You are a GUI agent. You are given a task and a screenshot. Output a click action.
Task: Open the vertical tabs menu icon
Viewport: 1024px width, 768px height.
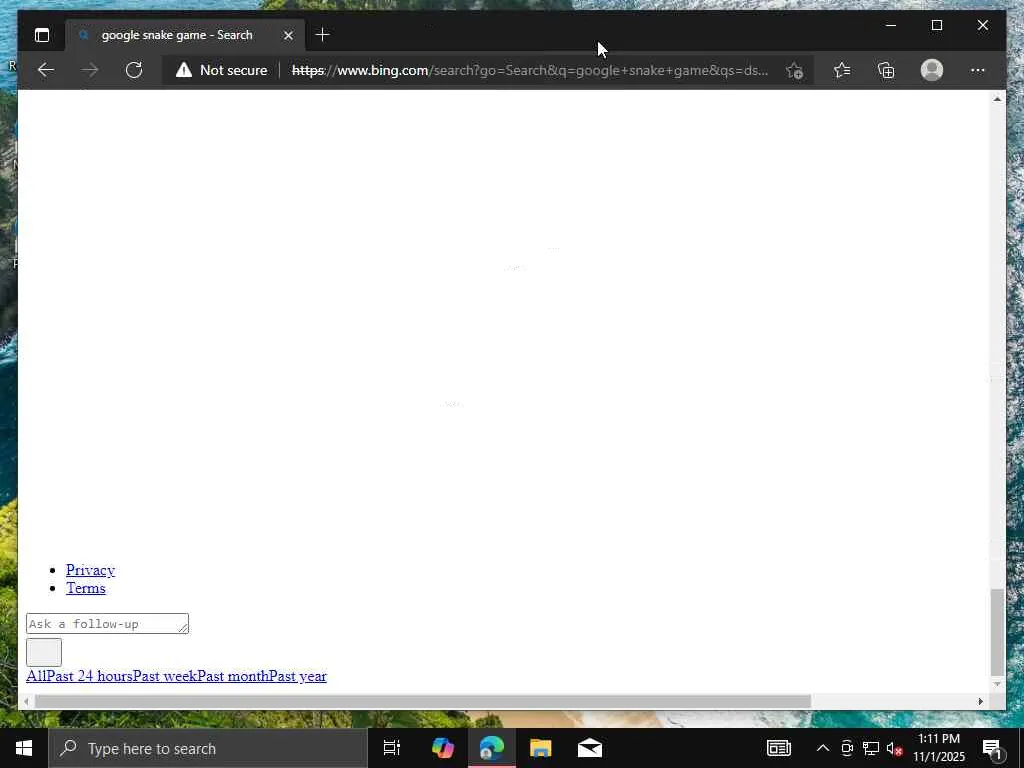[42, 35]
